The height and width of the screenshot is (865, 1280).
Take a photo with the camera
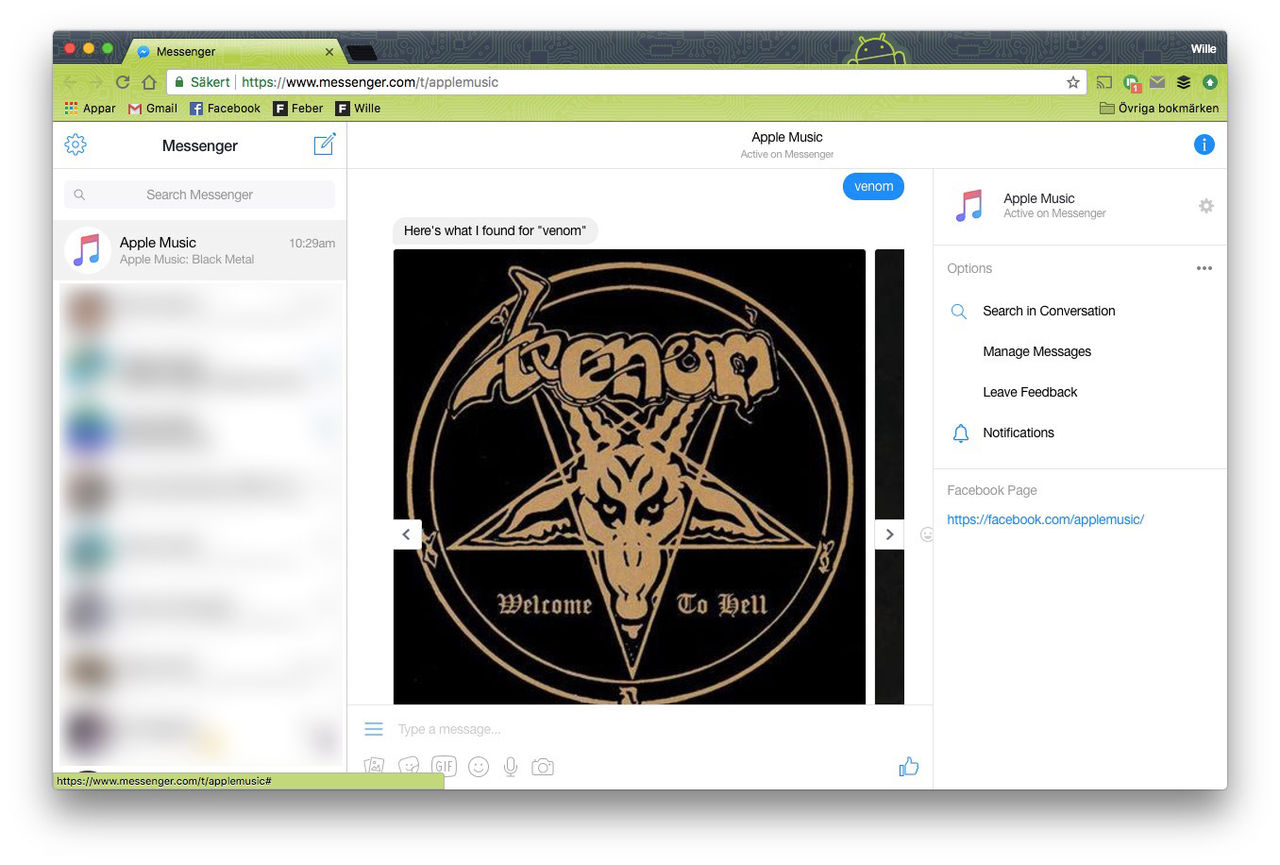pos(542,767)
